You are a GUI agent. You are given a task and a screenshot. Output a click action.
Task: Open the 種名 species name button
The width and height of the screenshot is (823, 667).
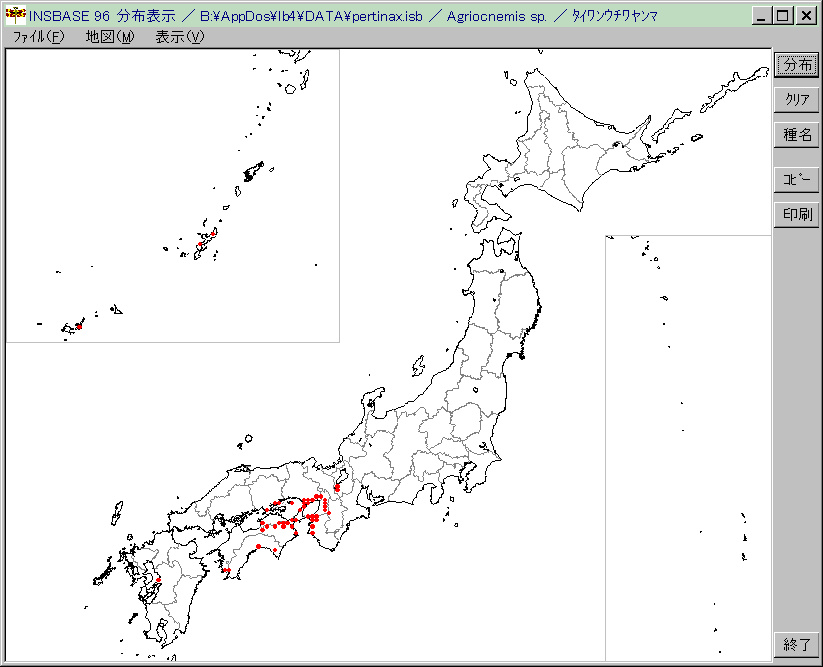point(797,135)
